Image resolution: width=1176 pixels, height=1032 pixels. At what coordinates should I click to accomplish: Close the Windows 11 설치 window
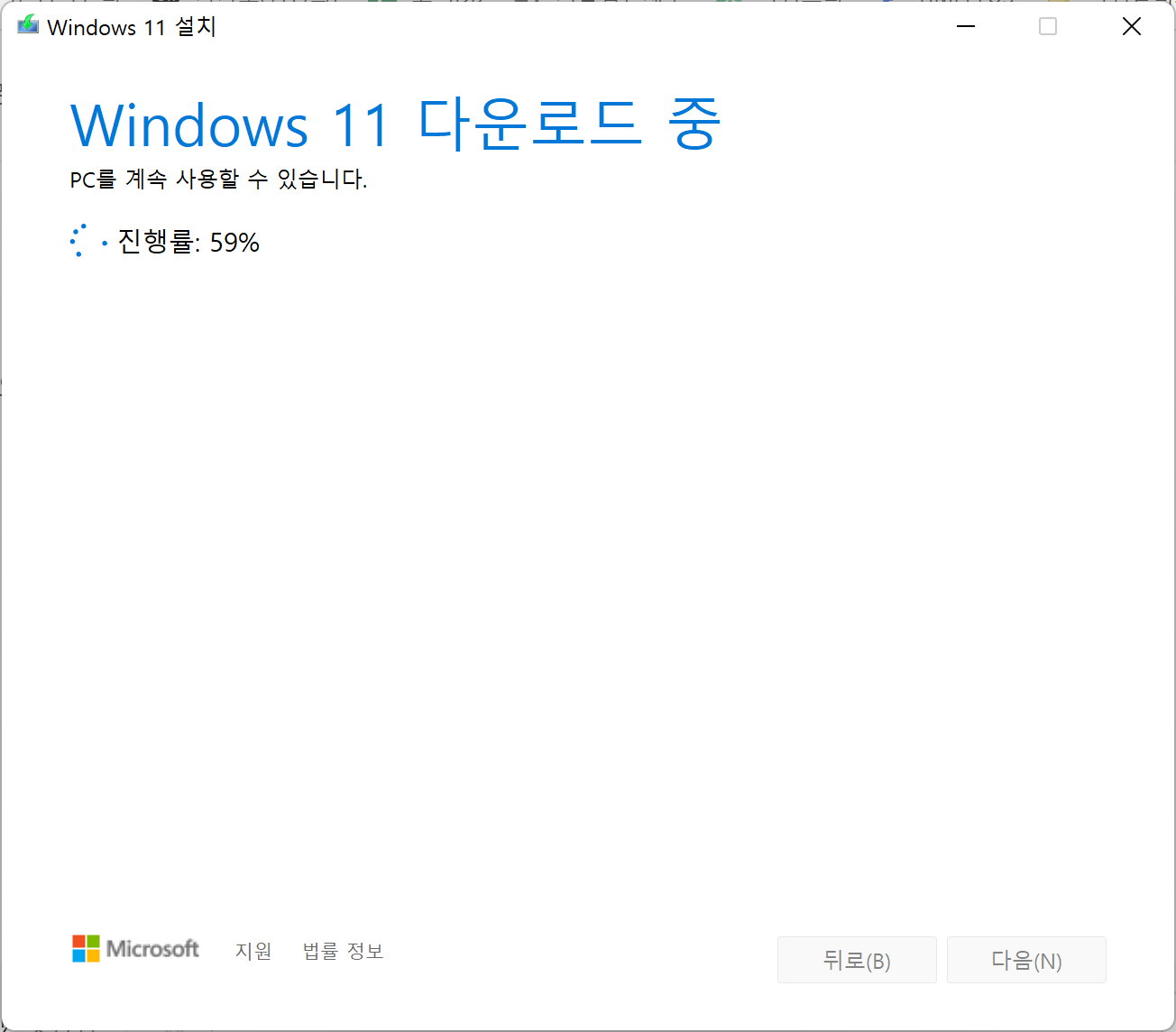(x=1132, y=27)
